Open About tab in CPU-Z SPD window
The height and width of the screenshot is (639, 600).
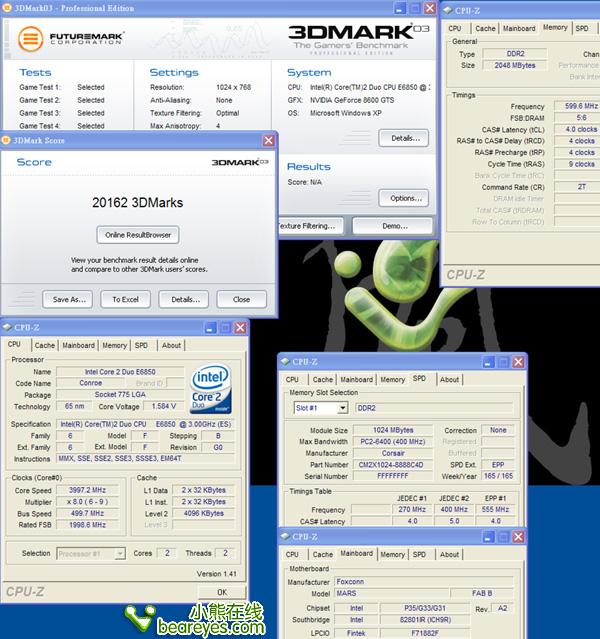(449, 379)
